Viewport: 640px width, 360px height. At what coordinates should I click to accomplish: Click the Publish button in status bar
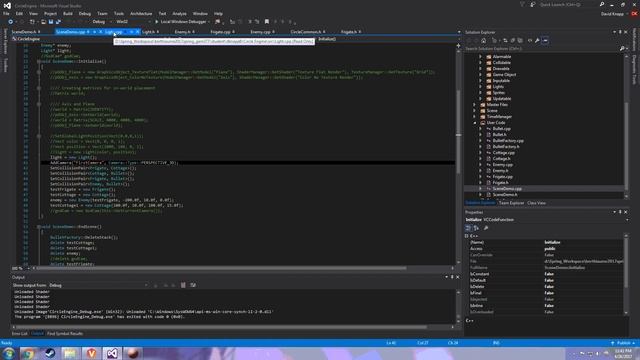(623, 343)
